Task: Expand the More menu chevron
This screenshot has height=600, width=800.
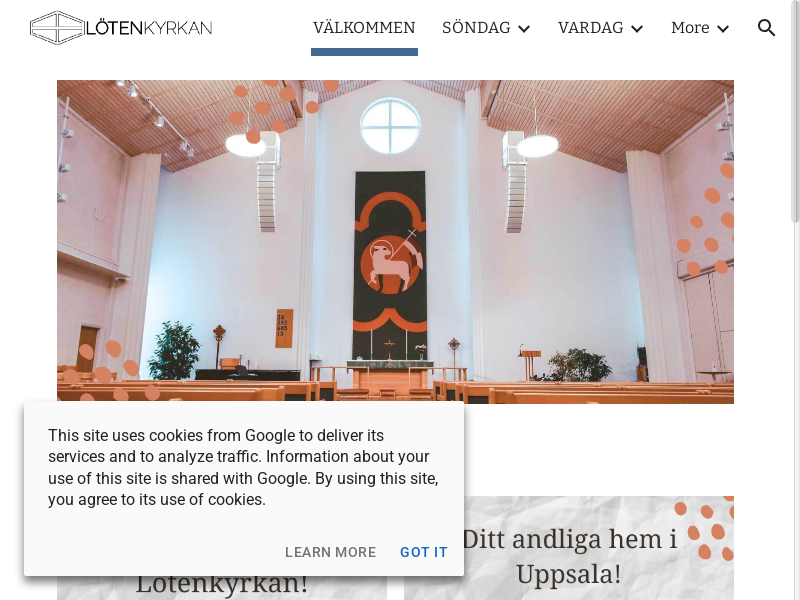Action: [x=723, y=29]
